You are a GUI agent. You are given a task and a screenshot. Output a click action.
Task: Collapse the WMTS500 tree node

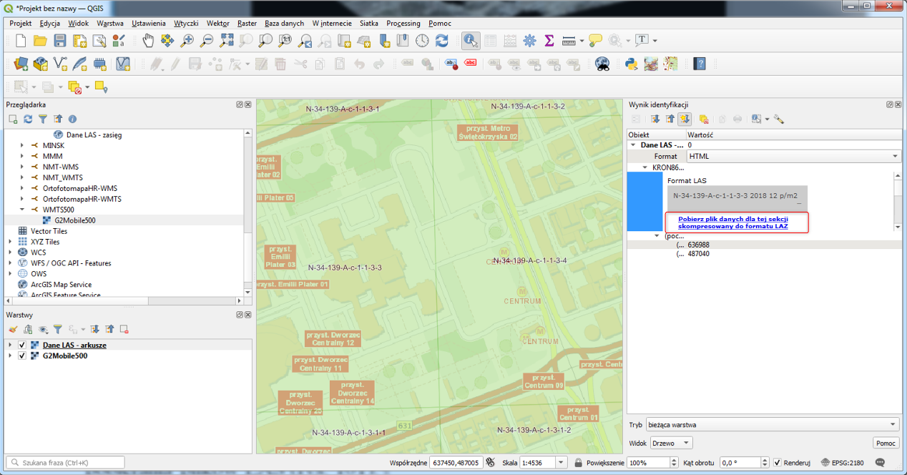(22, 209)
